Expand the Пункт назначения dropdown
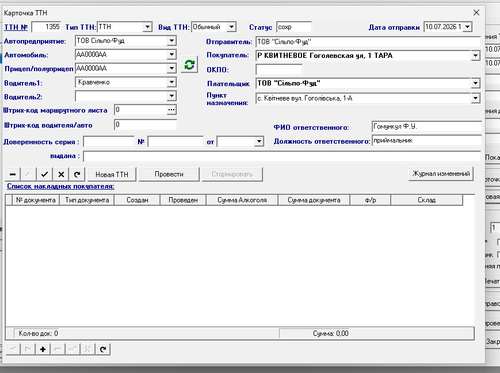The height and width of the screenshot is (373, 500). (475, 98)
